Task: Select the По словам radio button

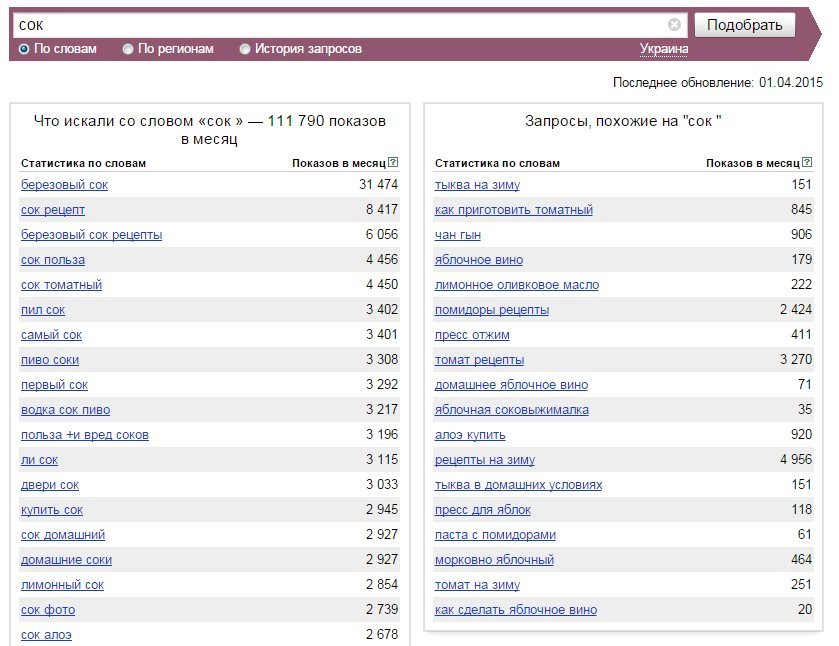Action: click(24, 49)
